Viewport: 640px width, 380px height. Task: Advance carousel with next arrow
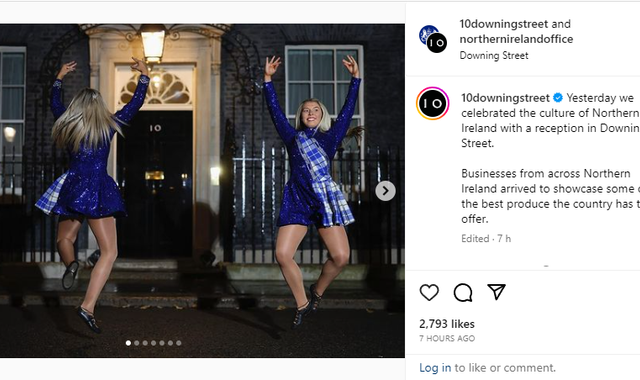(385, 191)
